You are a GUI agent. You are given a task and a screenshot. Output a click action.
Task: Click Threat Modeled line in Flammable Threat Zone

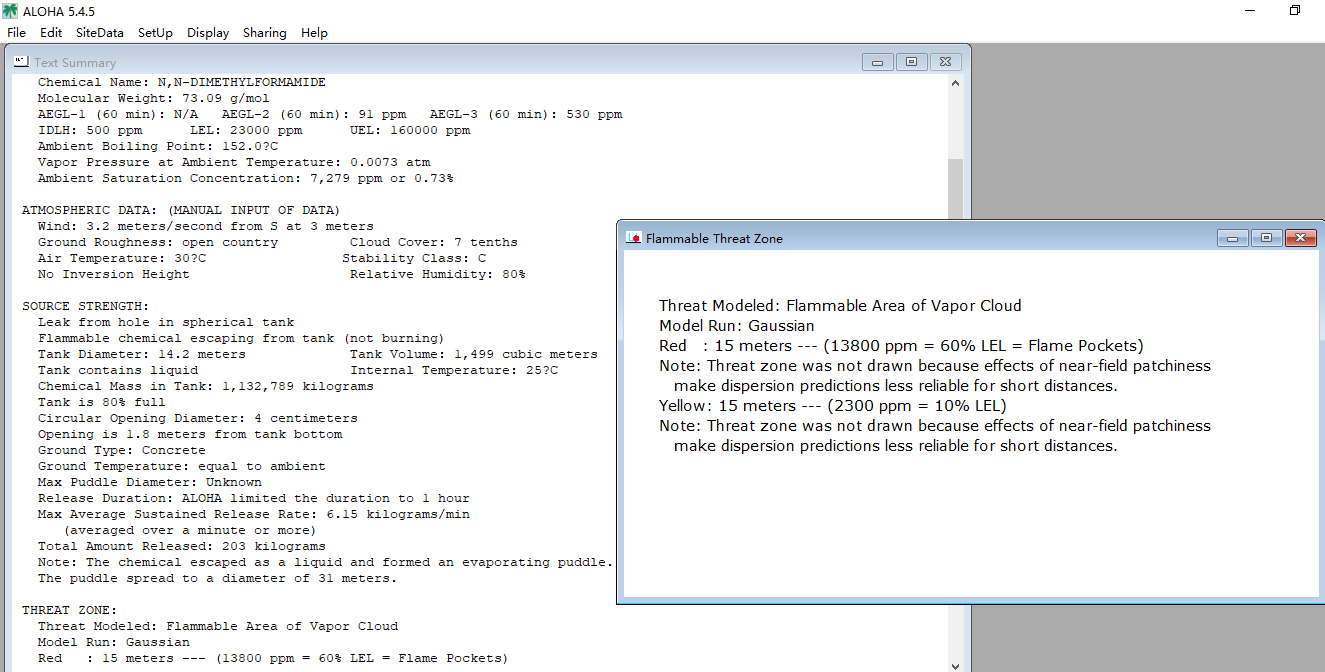point(840,305)
